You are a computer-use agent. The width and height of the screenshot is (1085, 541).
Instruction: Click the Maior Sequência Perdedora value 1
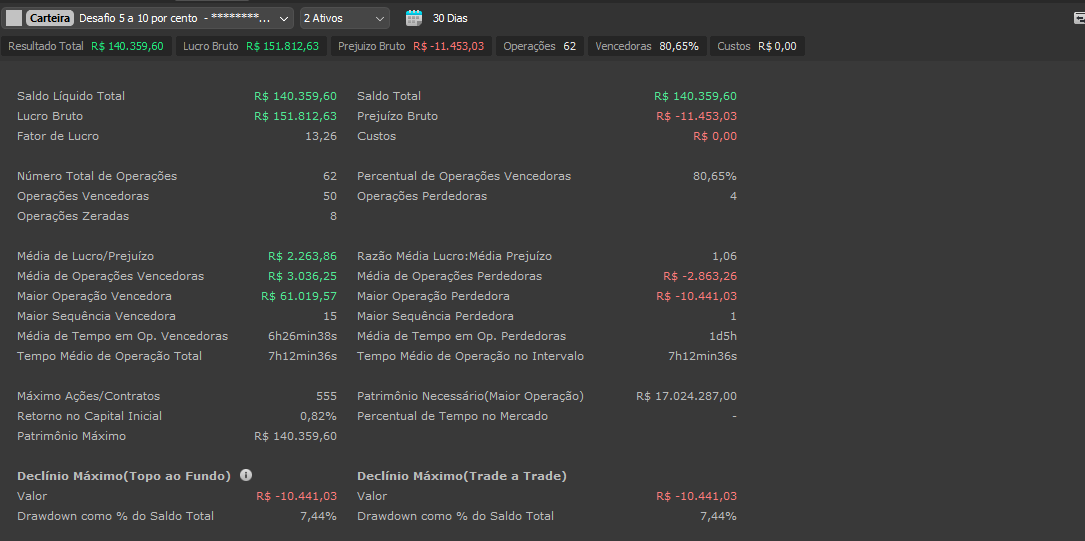(734, 317)
